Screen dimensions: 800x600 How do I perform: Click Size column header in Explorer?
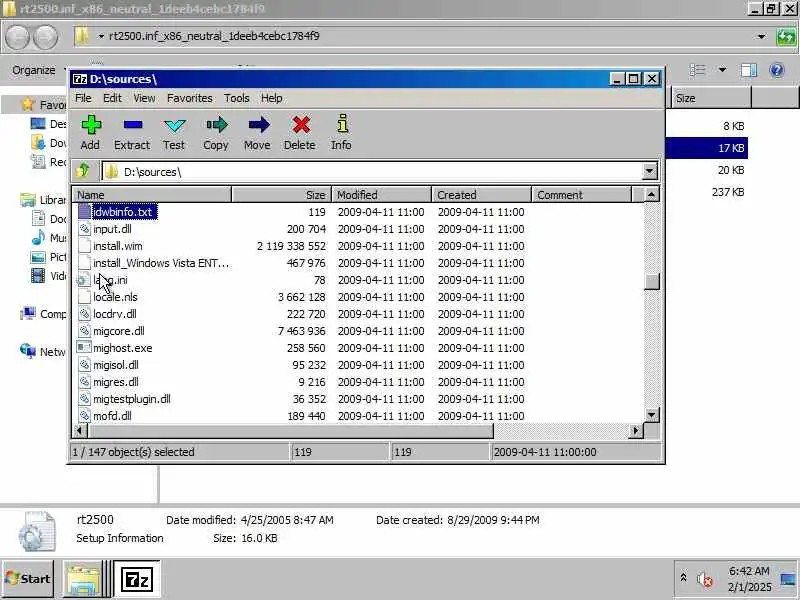(x=711, y=98)
